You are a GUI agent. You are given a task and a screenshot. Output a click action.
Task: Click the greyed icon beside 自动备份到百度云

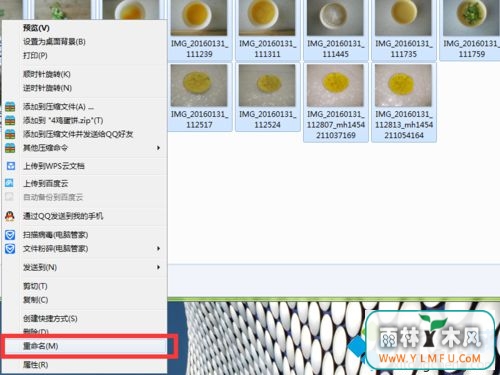tap(9, 197)
